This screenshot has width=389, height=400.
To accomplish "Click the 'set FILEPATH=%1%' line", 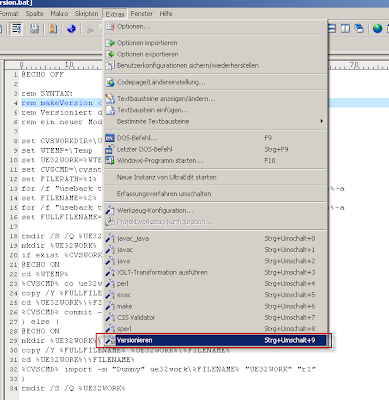I will [x=59, y=179].
